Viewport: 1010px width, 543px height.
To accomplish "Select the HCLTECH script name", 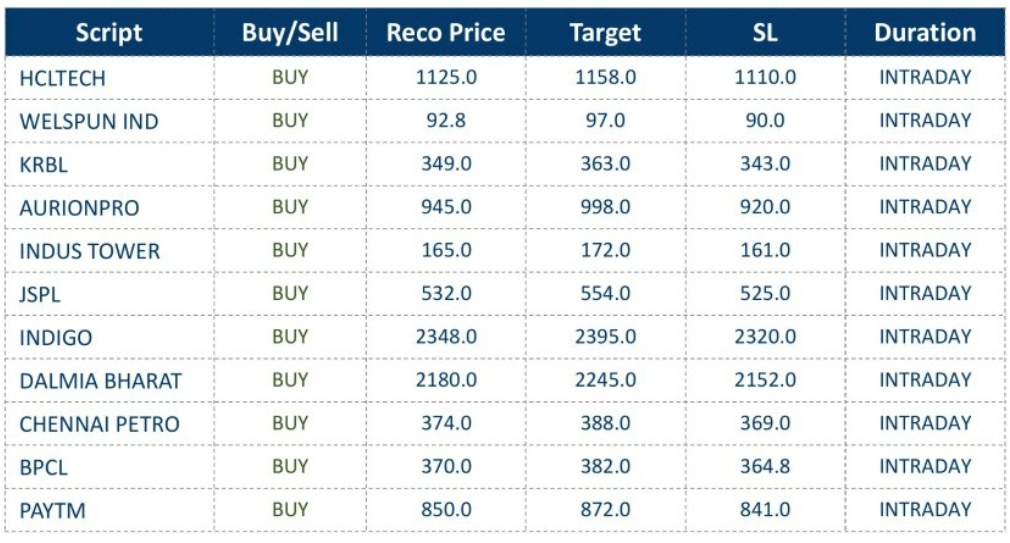I will tap(62, 78).
